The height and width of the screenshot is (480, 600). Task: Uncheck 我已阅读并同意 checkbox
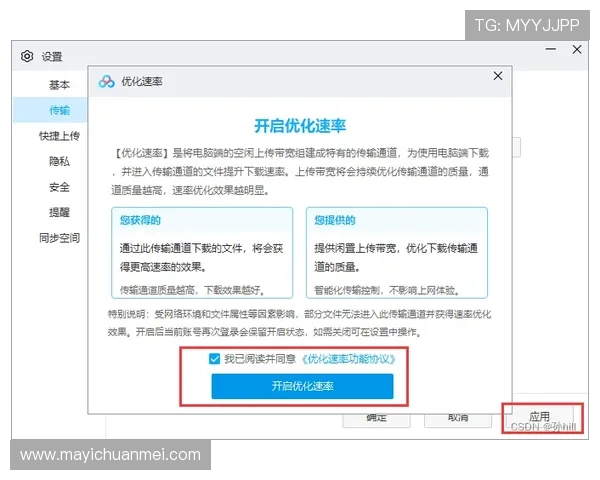[214, 359]
